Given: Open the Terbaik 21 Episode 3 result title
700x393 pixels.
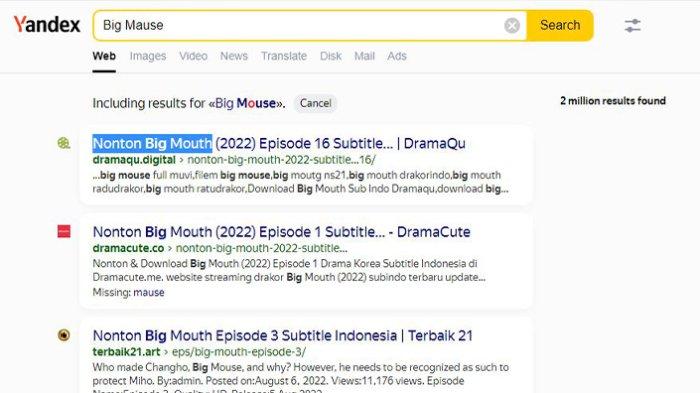Looking at the screenshot, I should (283, 335).
